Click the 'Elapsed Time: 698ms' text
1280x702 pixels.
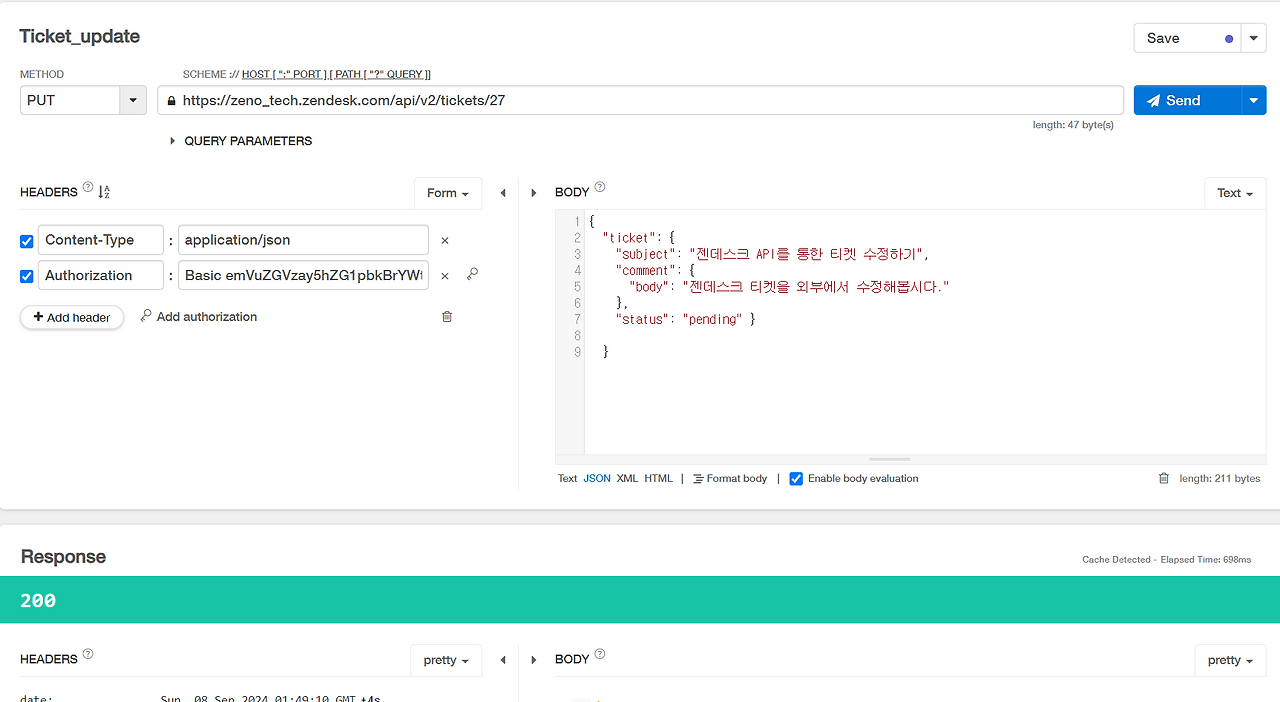coord(1206,560)
